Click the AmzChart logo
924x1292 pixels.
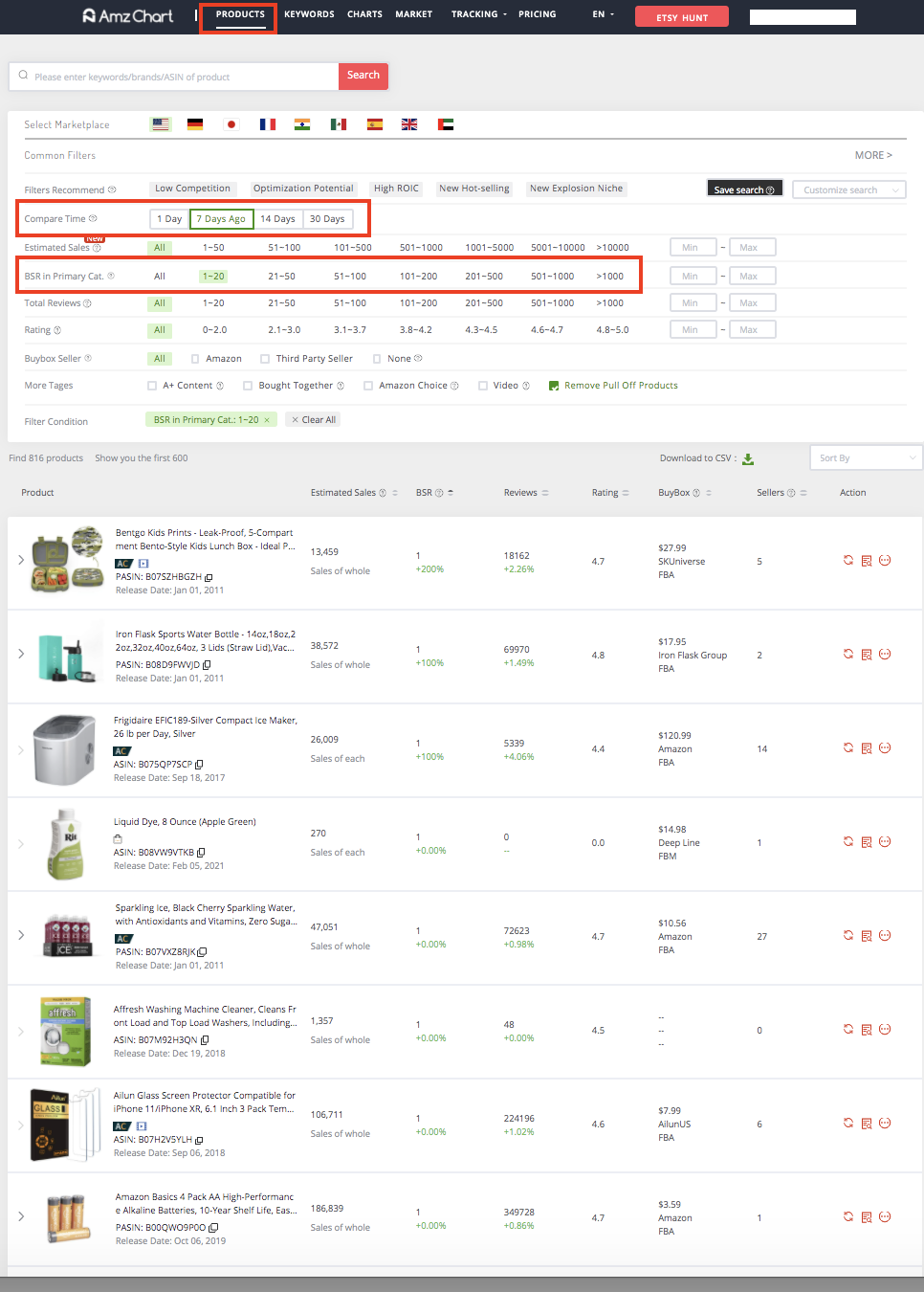(128, 15)
